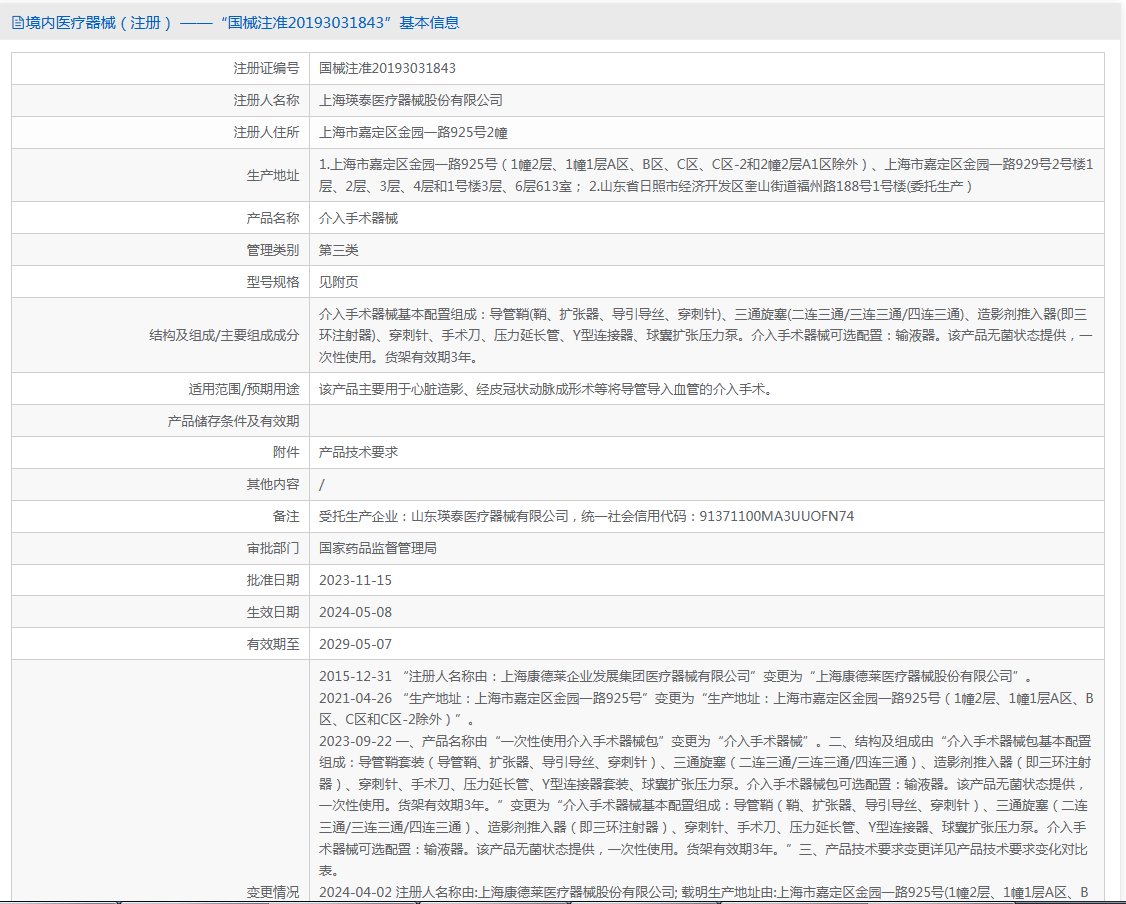The height and width of the screenshot is (904, 1126).
Task: Click the 管理类别 label
Action: [273, 250]
